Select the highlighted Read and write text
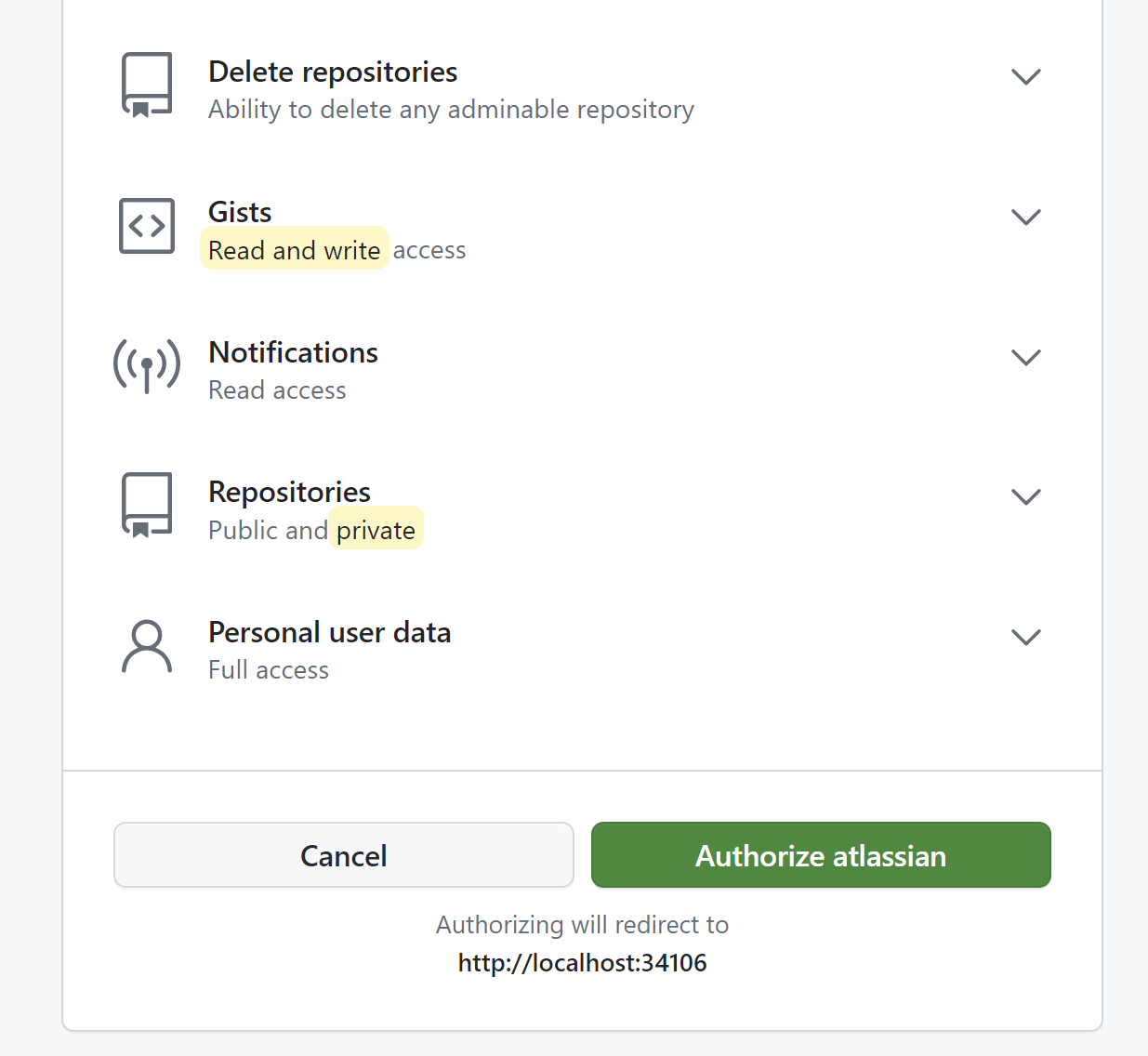This screenshot has height=1056, width=1148. coord(294,249)
